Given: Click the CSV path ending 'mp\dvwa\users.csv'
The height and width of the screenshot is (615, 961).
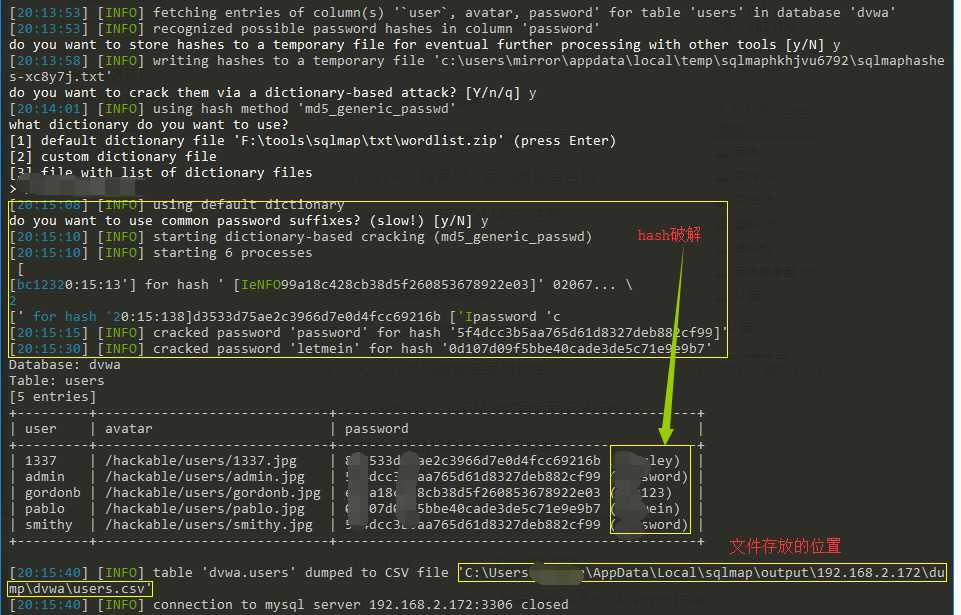Looking at the screenshot, I should click(x=80, y=589).
